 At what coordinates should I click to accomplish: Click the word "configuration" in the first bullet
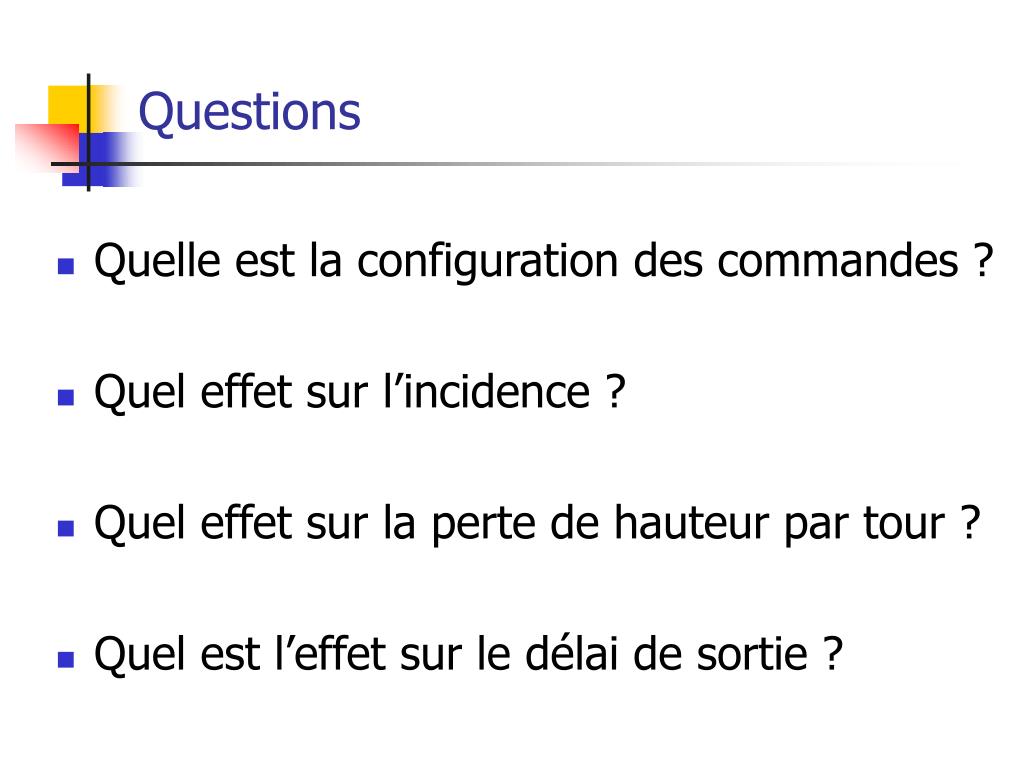(488, 263)
